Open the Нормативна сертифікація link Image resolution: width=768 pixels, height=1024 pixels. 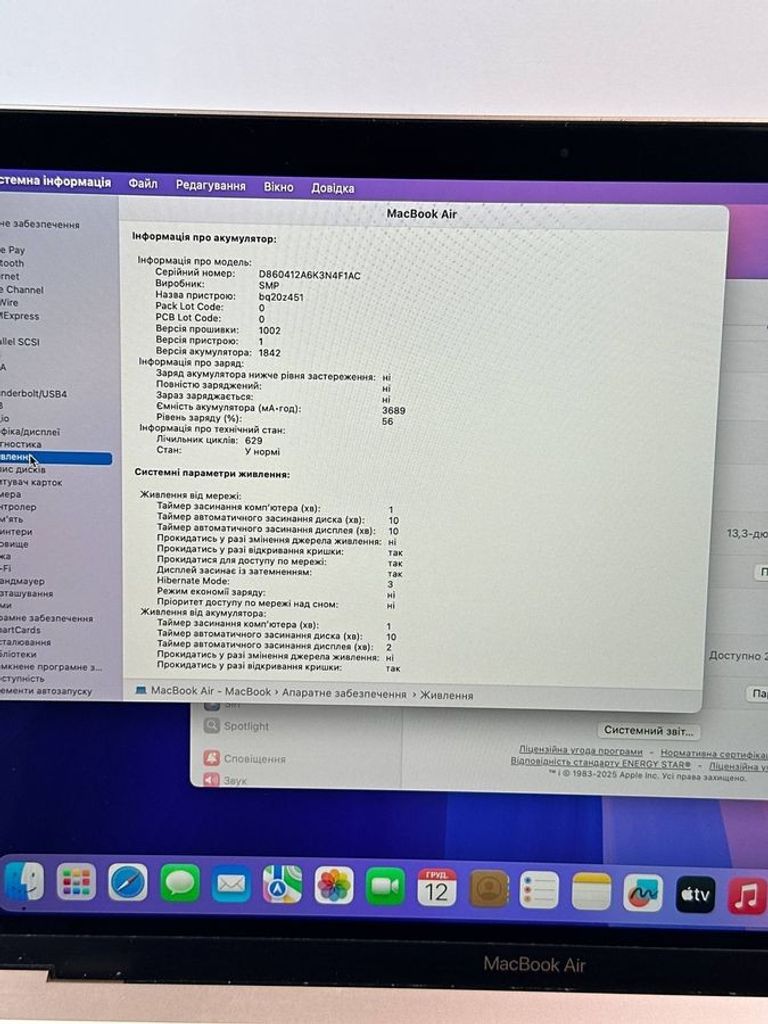pyautogui.click(x=714, y=754)
